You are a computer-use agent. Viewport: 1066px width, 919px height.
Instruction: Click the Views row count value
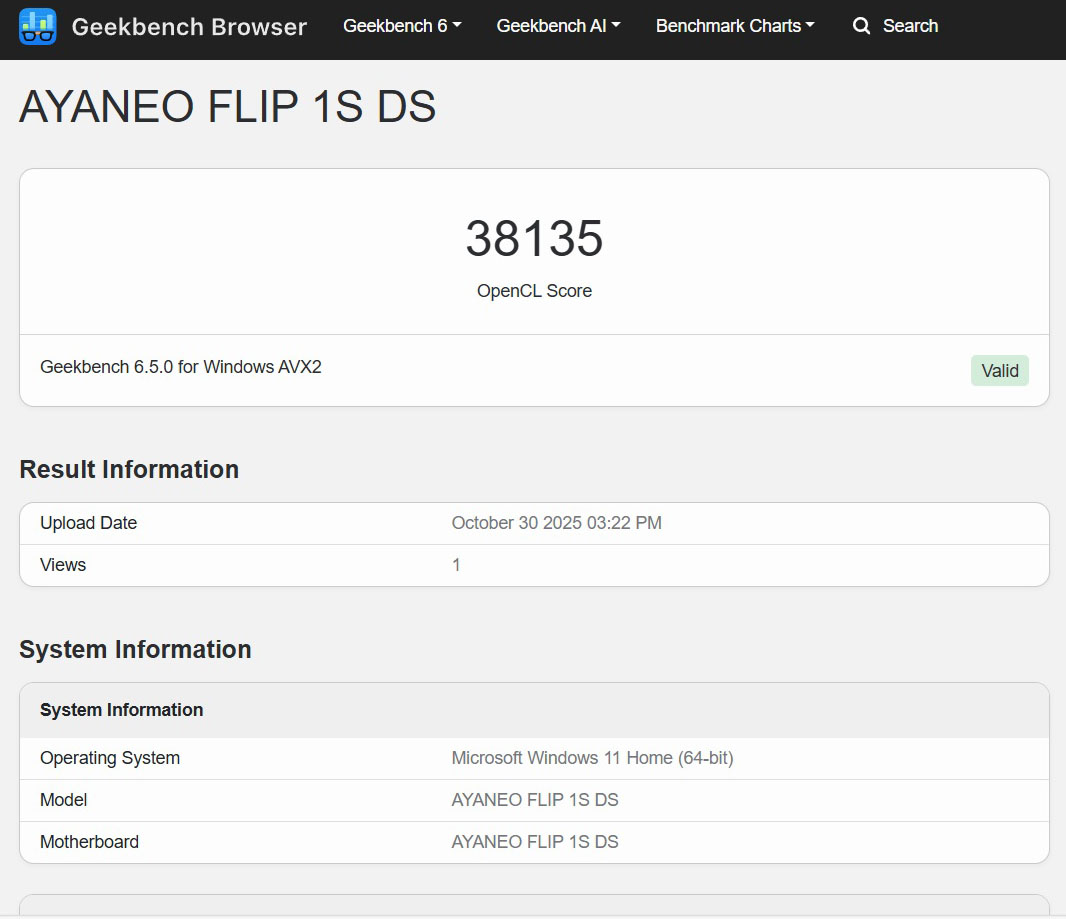click(x=456, y=565)
